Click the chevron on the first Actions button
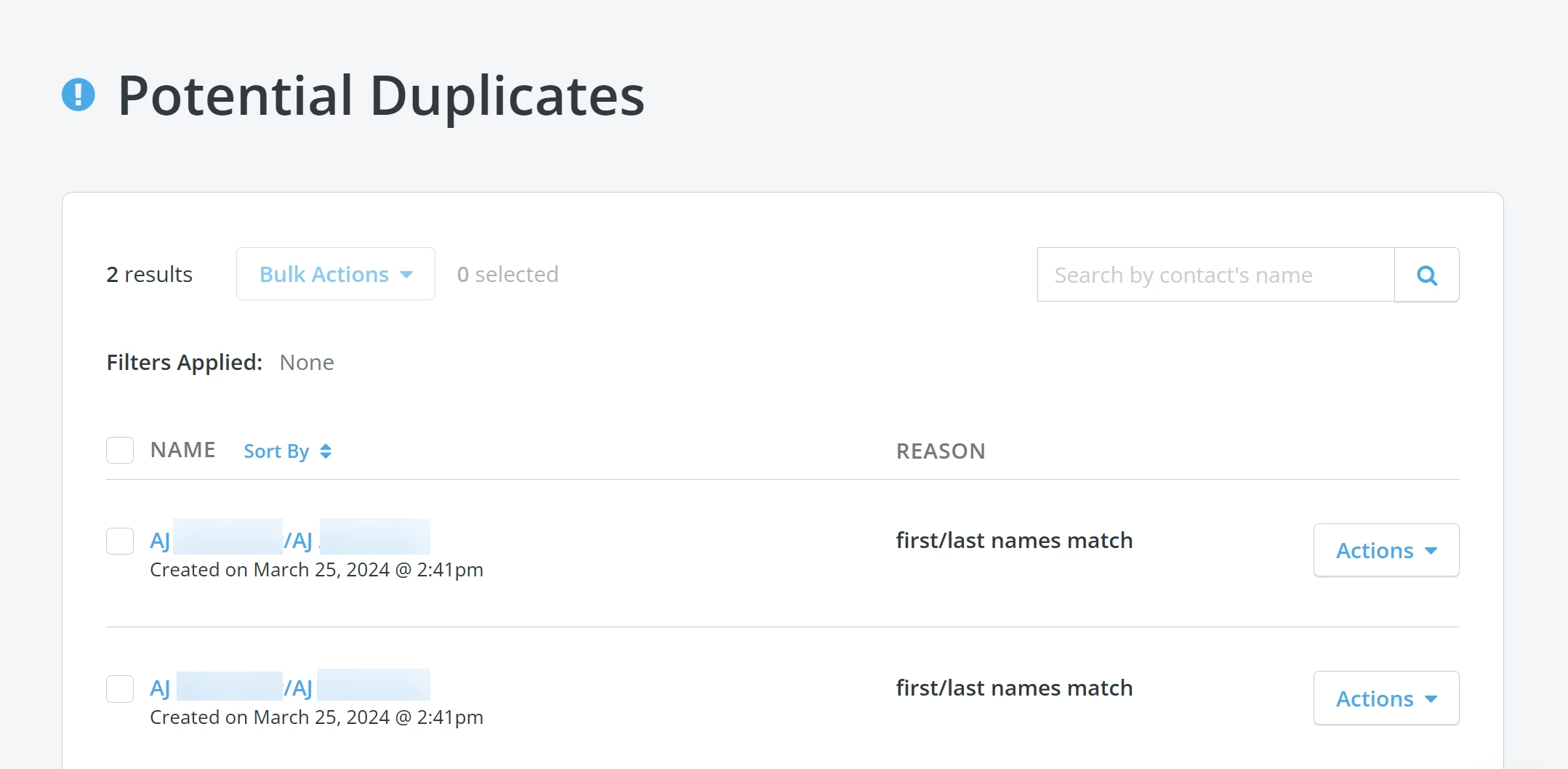 [x=1431, y=550]
